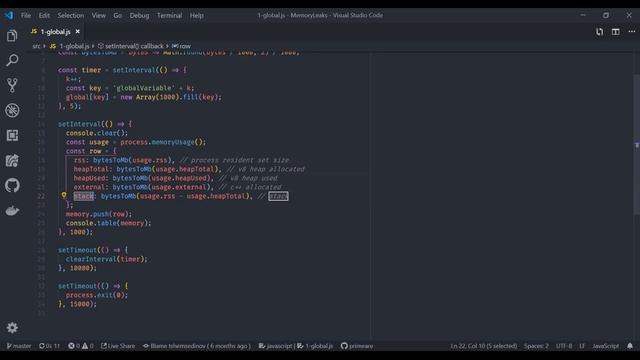640x360 pixels.
Task: Open the Docker whale icon
Action: (12, 211)
